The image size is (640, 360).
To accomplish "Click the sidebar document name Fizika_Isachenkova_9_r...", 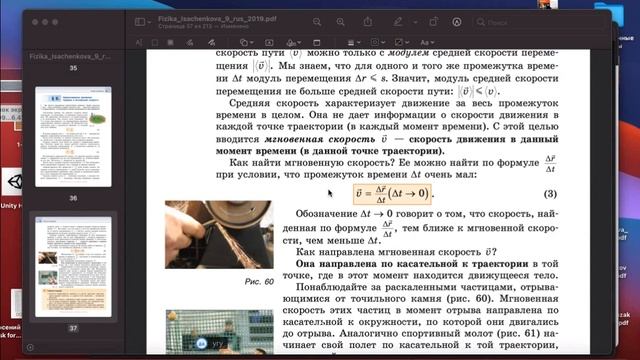I will point(70,56).
